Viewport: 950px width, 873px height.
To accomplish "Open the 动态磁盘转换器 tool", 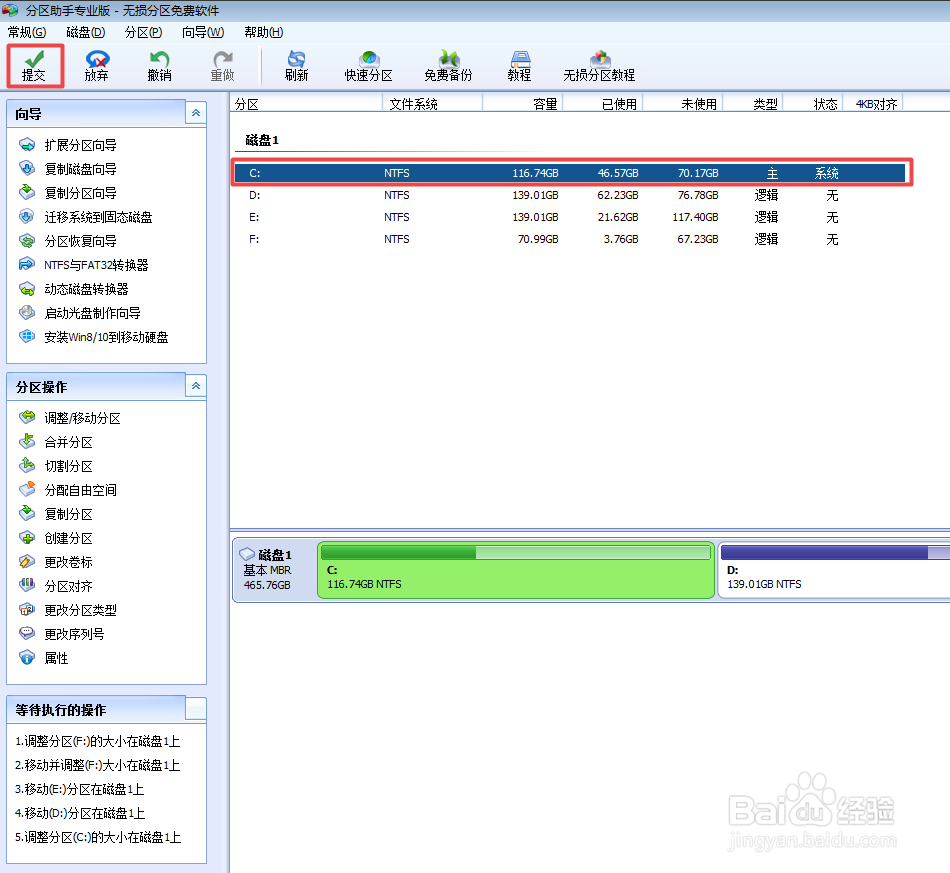I will 74,289.
